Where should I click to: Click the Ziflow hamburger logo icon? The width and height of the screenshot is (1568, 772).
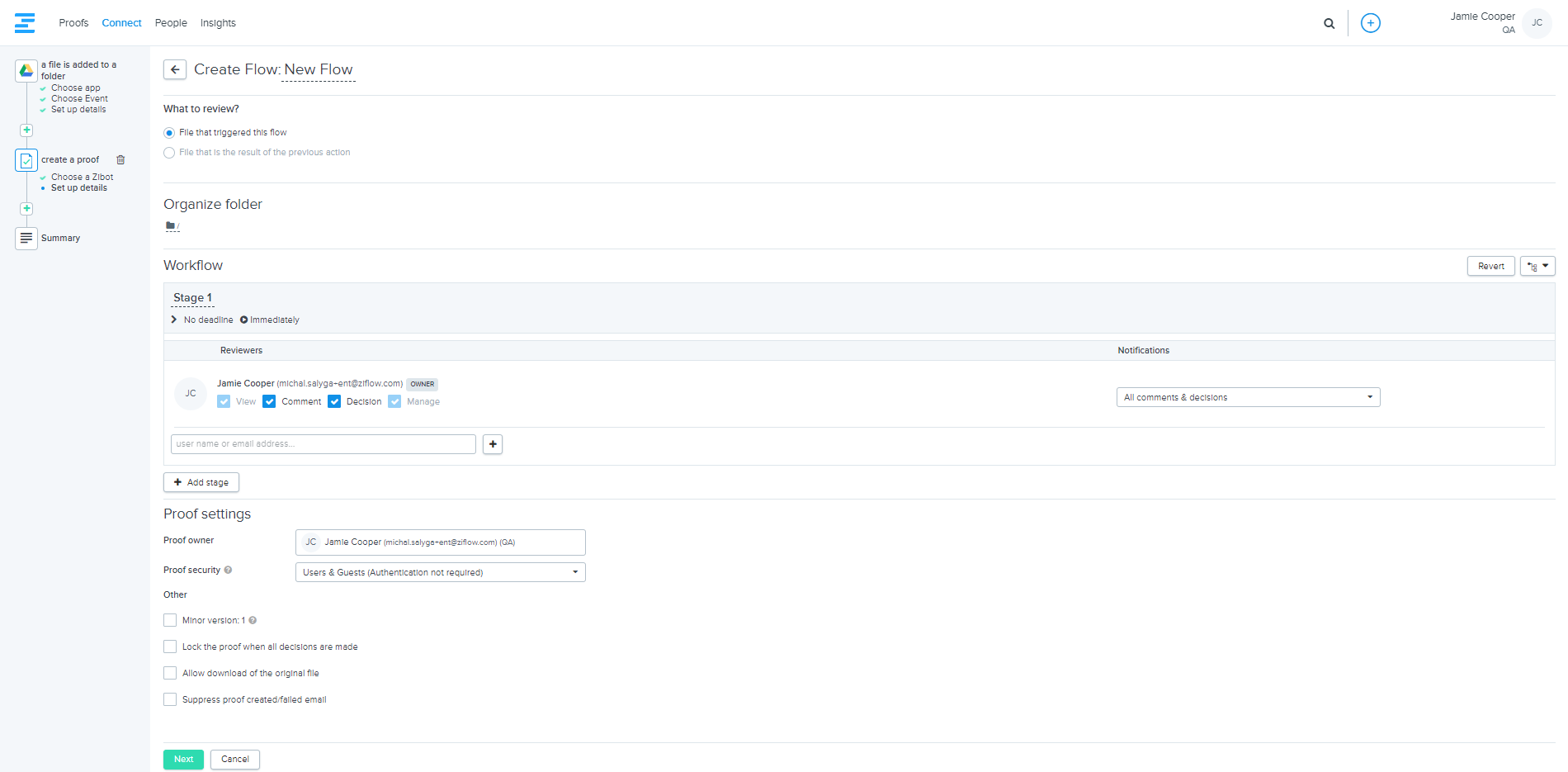click(x=25, y=23)
